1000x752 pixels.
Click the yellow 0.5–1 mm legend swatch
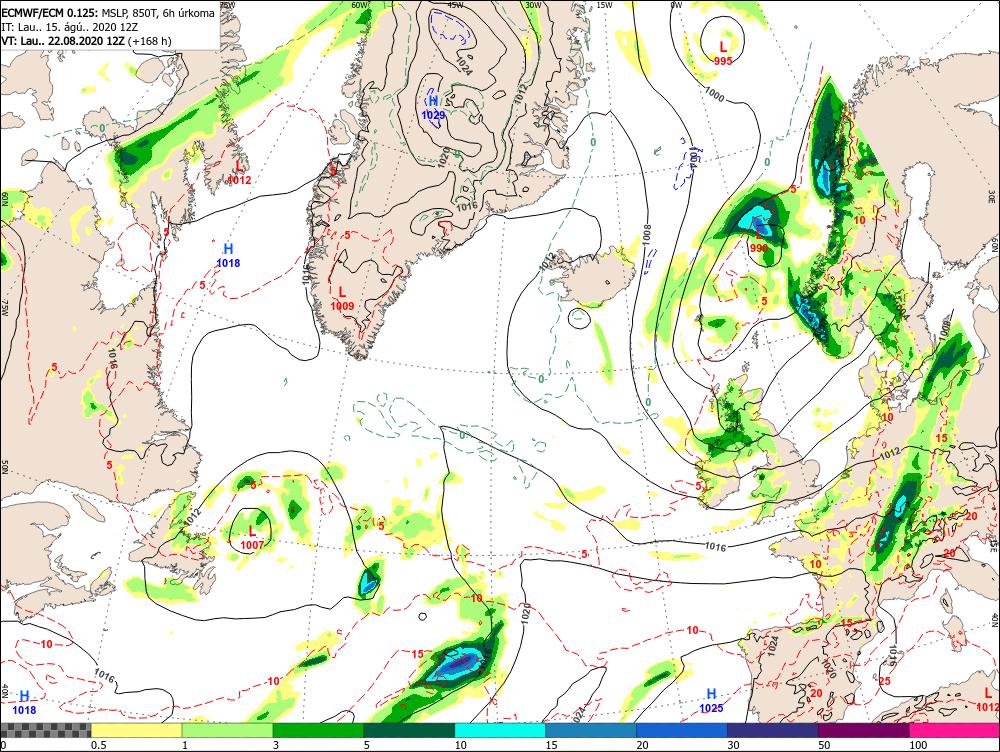coord(136,730)
